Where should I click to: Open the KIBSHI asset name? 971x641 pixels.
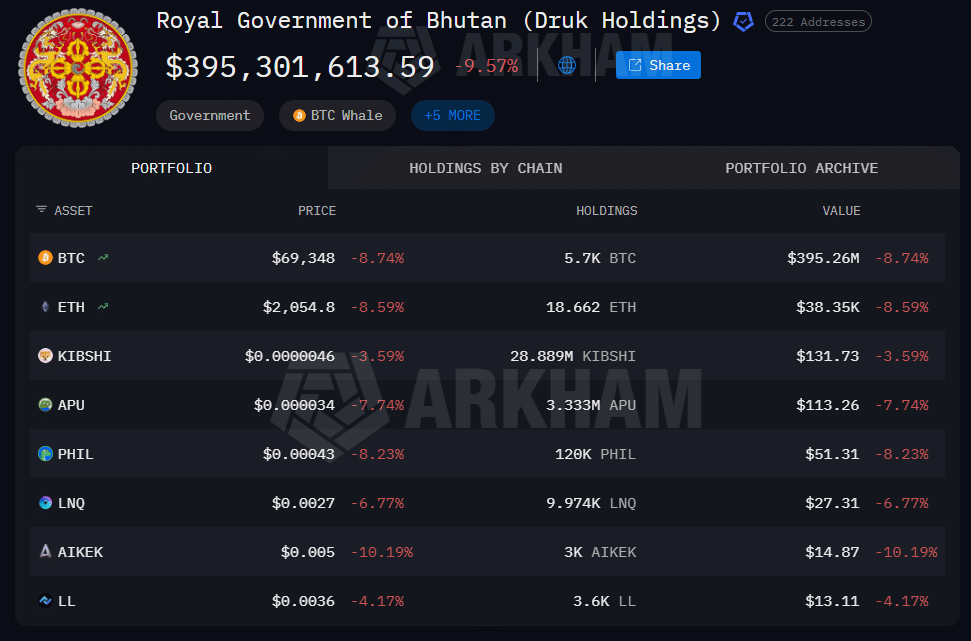point(84,356)
